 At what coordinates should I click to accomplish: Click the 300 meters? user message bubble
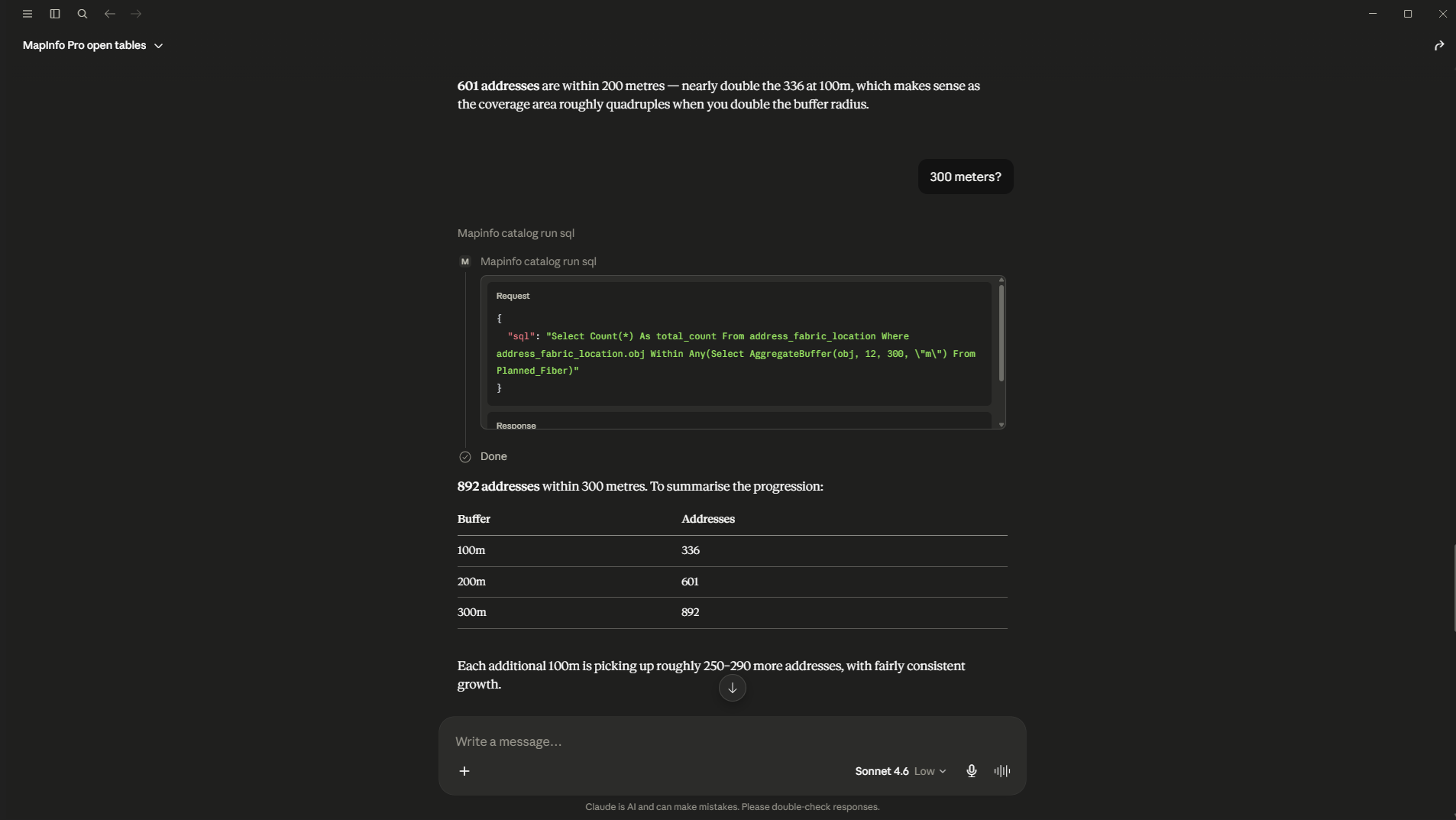(x=965, y=177)
